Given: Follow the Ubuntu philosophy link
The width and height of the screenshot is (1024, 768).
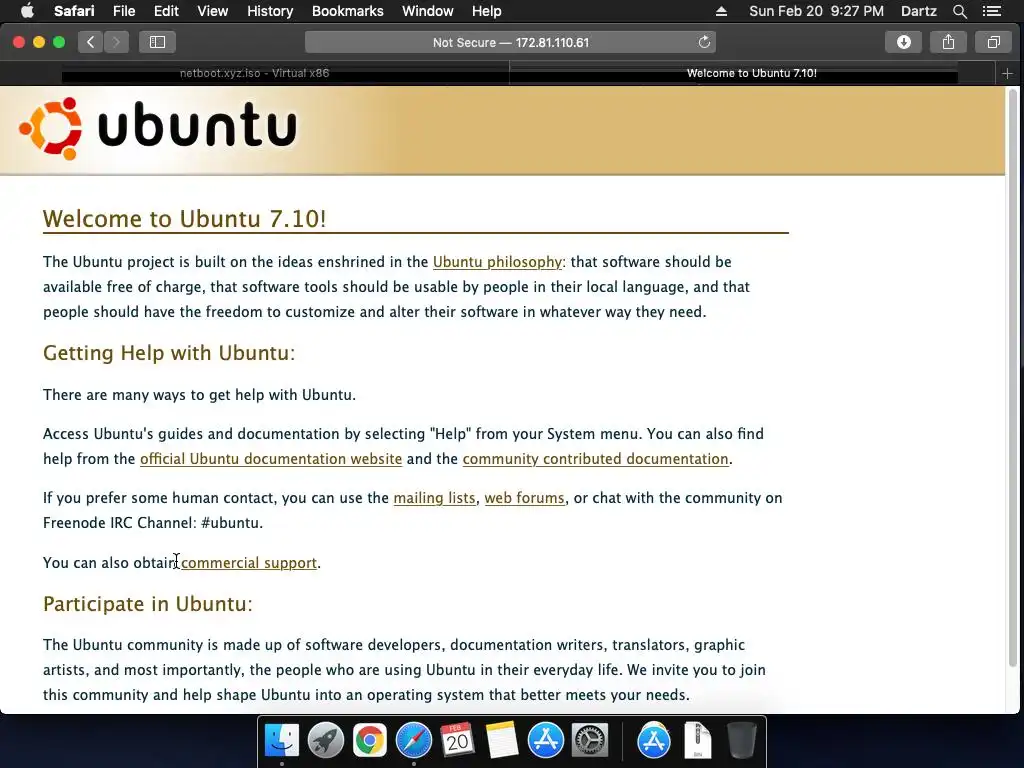Looking at the screenshot, I should pos(497,262).
